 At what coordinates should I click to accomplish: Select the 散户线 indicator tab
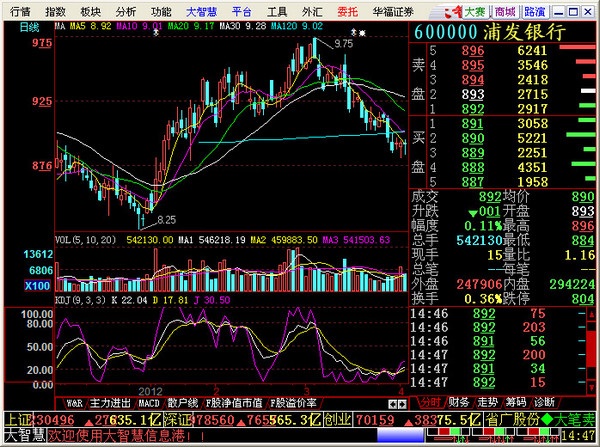pos(181,400)
